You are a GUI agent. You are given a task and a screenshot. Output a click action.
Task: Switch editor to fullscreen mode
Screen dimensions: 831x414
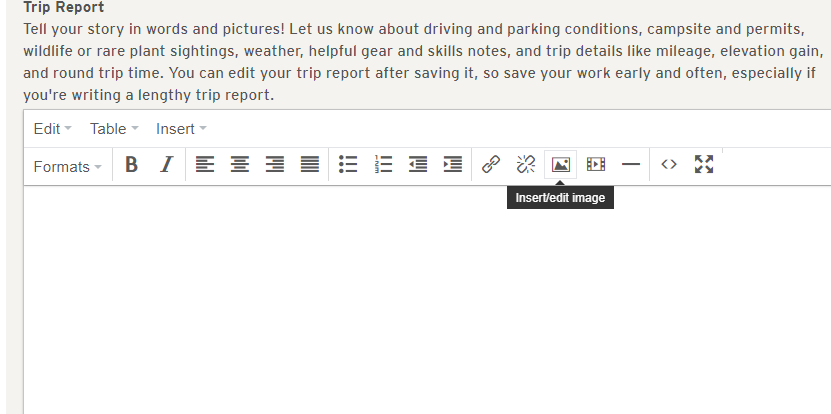(704, 166)
